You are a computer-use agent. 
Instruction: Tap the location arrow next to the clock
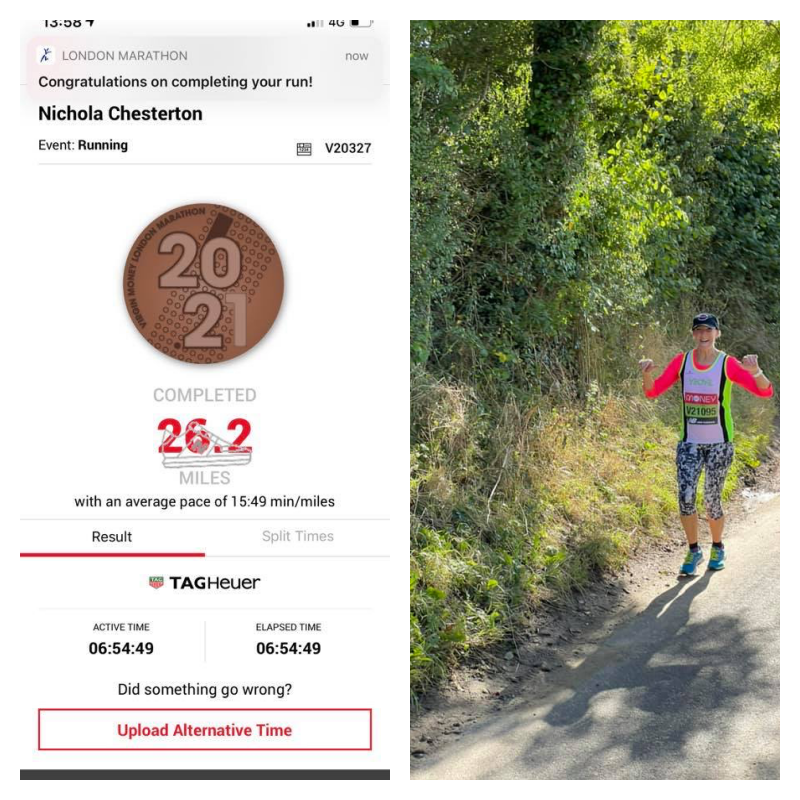(x=90, y=22)
